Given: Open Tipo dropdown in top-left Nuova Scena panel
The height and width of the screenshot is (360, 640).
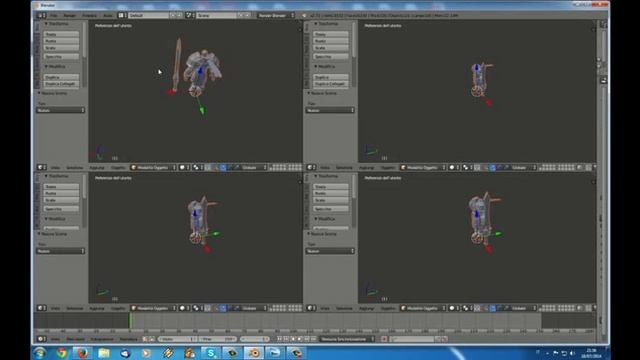Looking at the screenshot, I should click(x=60, y=110).
